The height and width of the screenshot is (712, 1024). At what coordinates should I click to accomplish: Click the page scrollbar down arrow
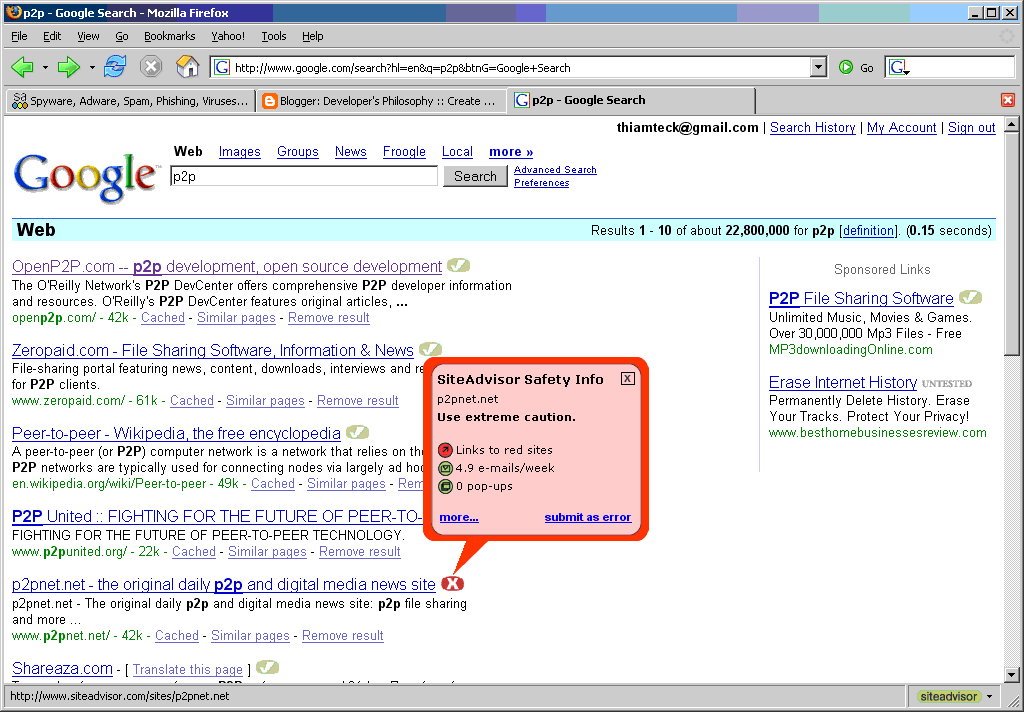click(1012, 675)
